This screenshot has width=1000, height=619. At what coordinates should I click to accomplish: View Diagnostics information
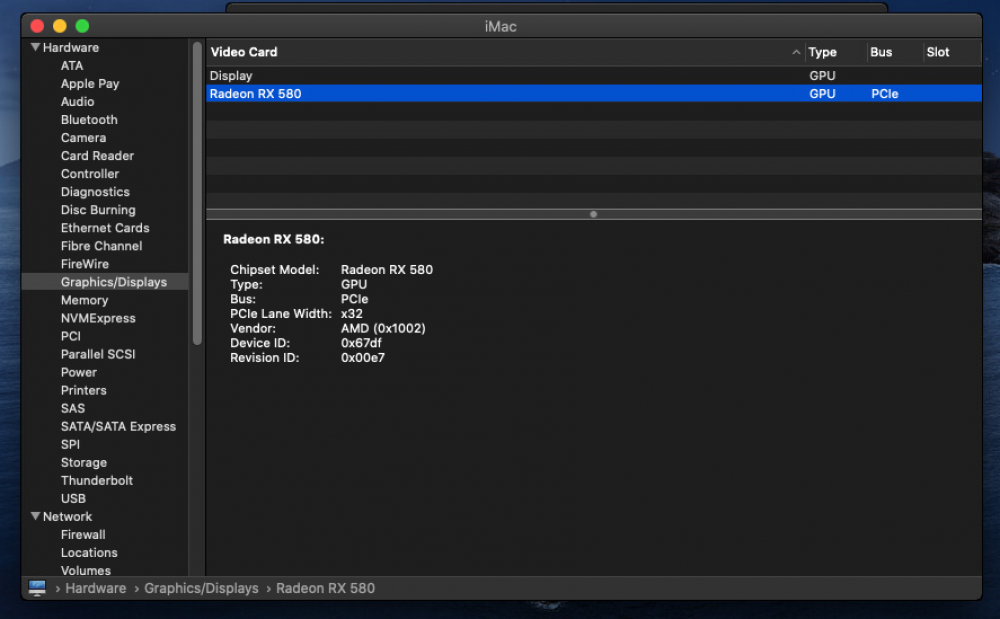[95, 192]
